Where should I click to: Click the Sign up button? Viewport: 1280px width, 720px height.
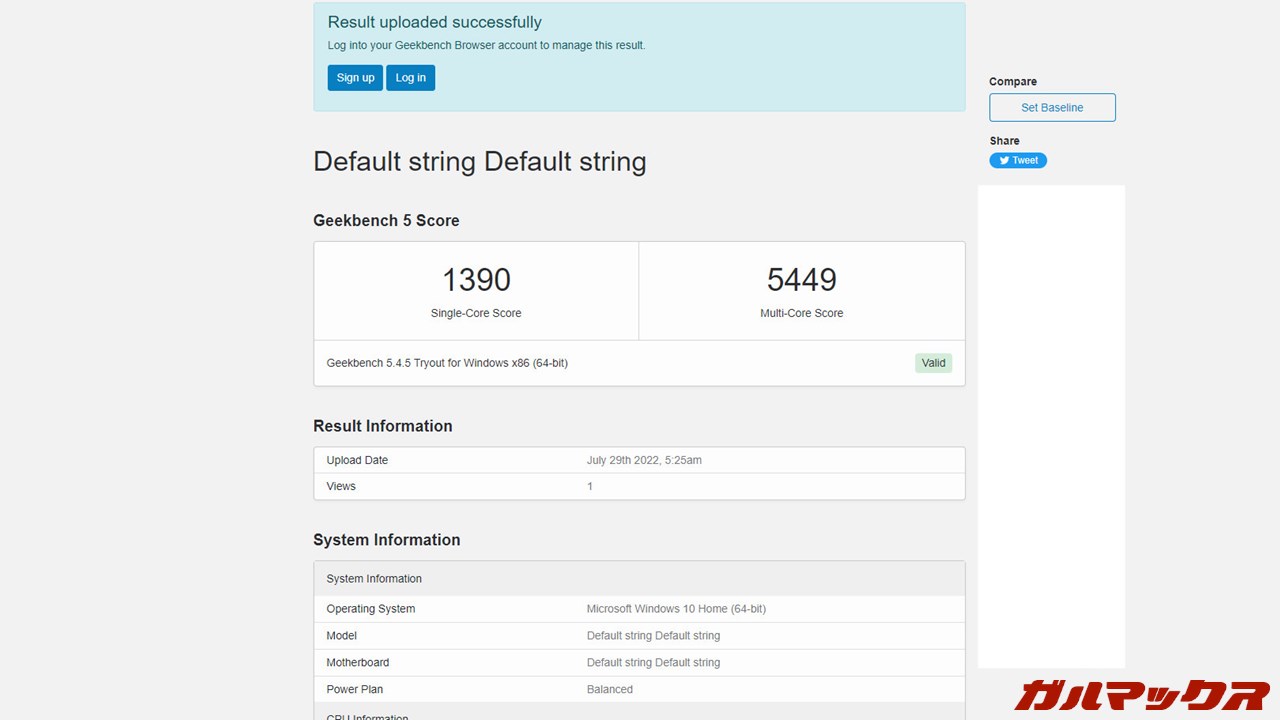tap(355, 78)
